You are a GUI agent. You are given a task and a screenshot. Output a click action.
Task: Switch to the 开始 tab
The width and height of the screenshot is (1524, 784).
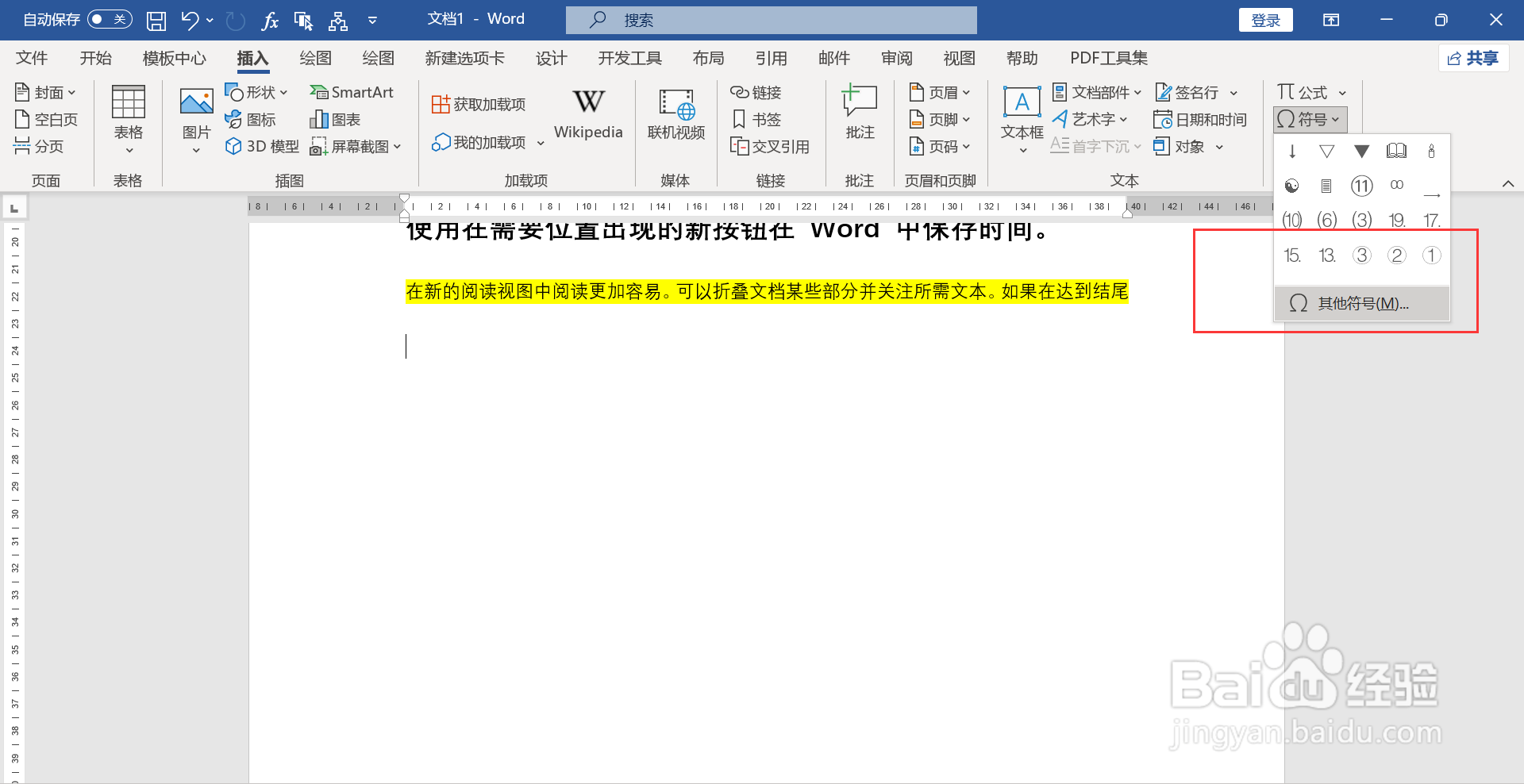(96, 58)
